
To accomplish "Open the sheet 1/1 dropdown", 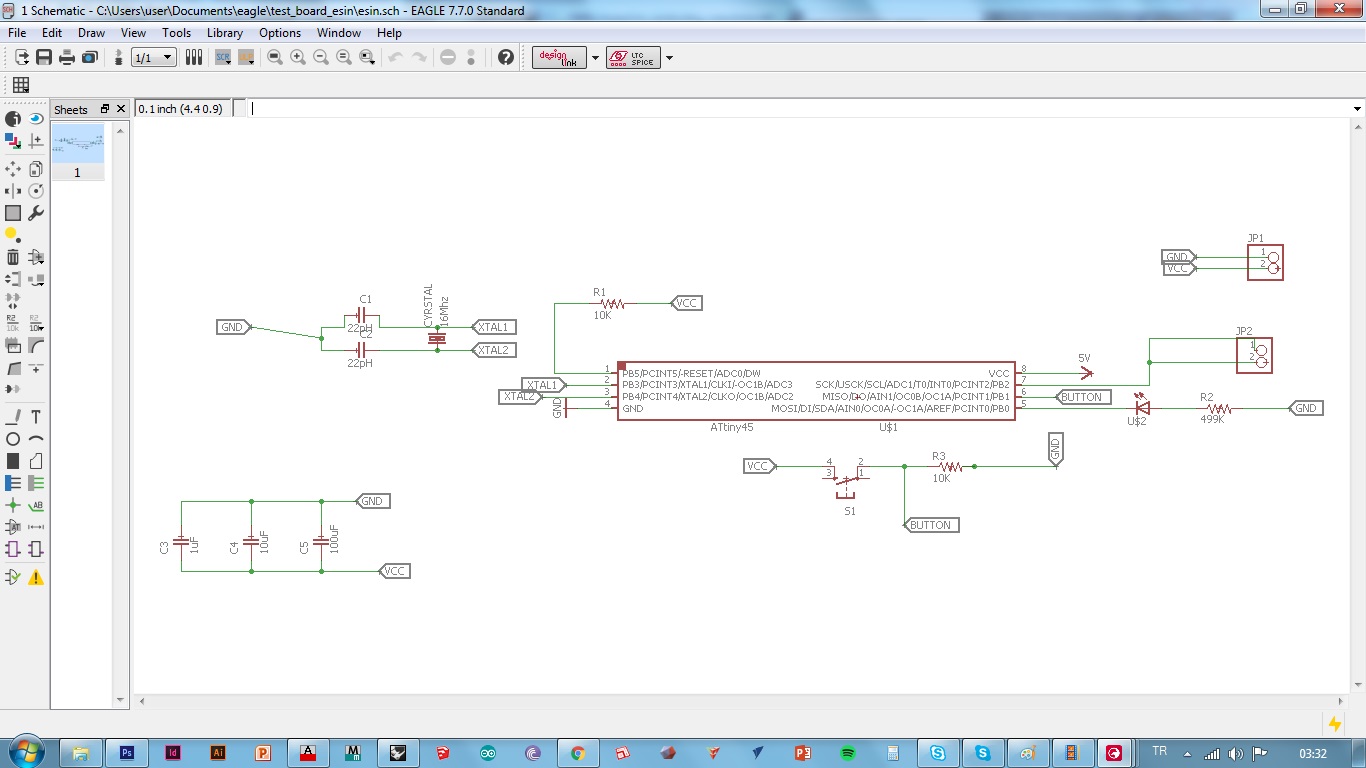I will coord(154,57).
